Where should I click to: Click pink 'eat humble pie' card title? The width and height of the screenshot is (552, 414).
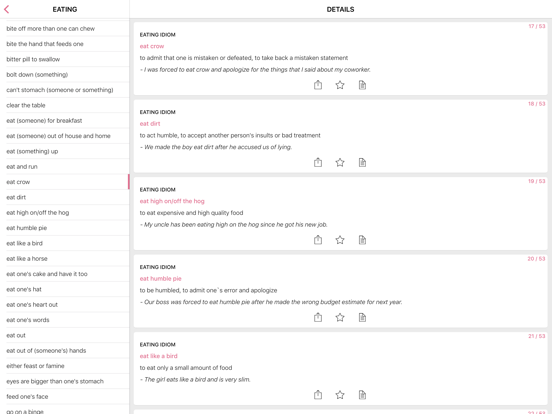161,278
